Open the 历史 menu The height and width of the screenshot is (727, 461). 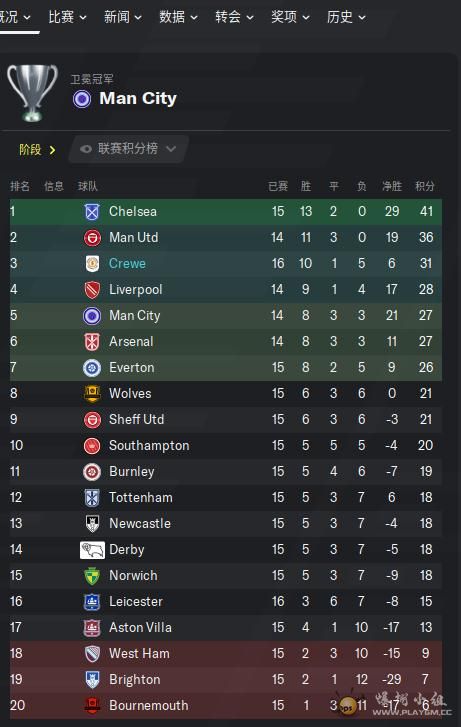pyautogui.click(x=346, y=17)
